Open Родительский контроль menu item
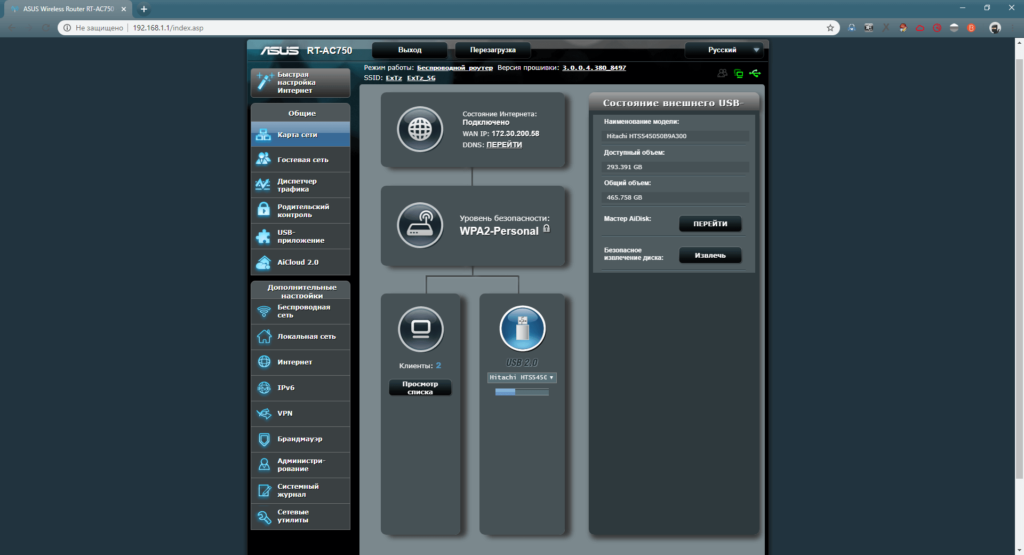Screen dimensions: 1024x555 pyautogui.click(x=300, y=210)
